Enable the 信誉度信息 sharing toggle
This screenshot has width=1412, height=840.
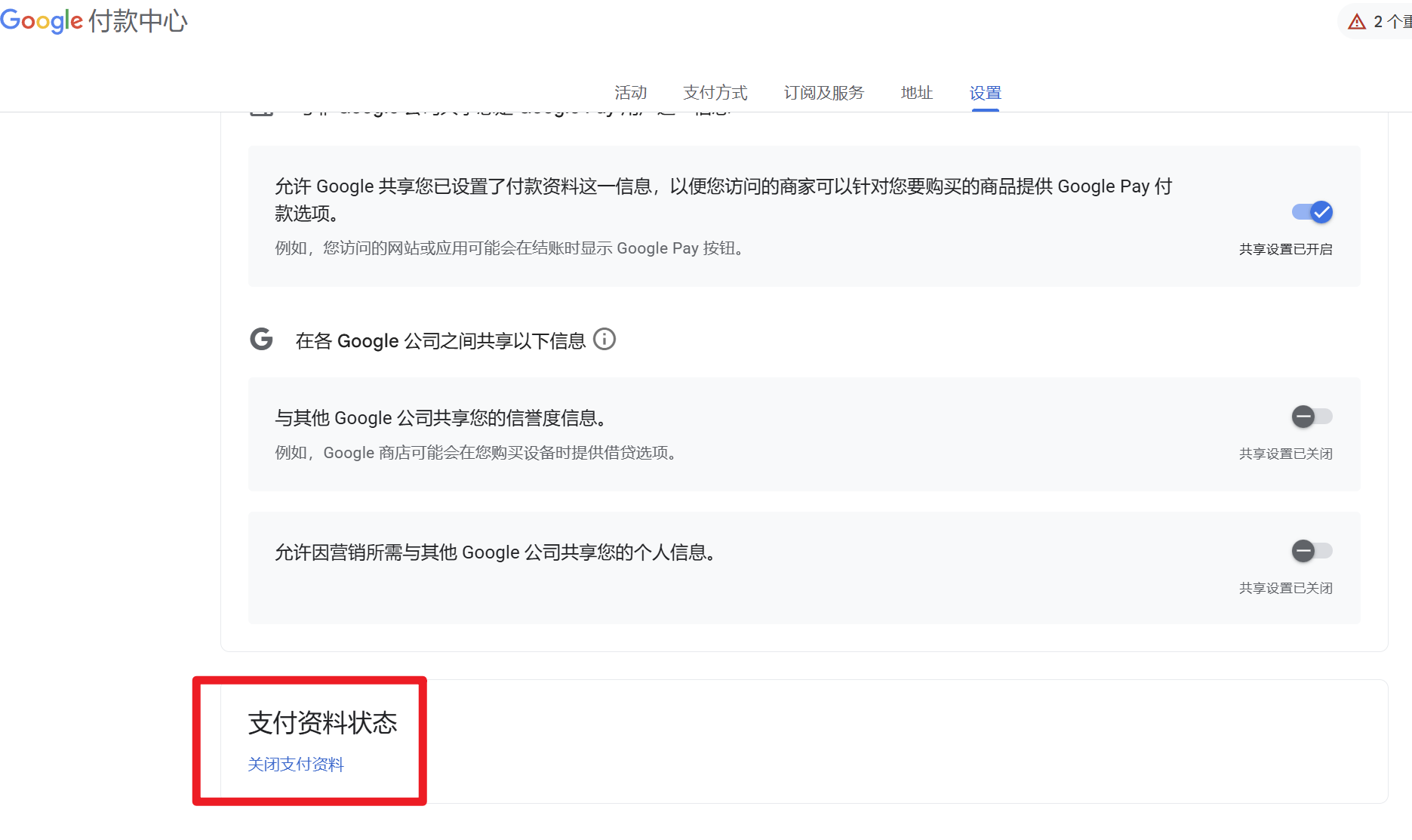coord(1312,417)
